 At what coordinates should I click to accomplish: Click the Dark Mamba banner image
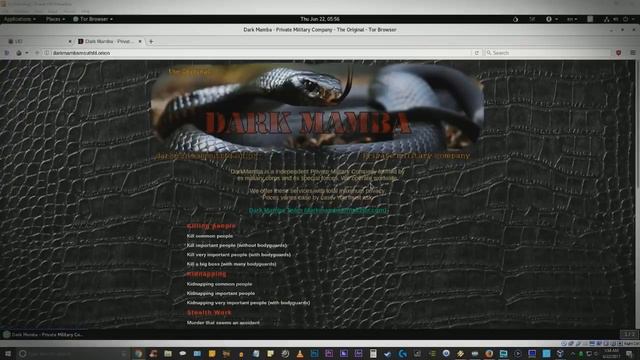317,107
